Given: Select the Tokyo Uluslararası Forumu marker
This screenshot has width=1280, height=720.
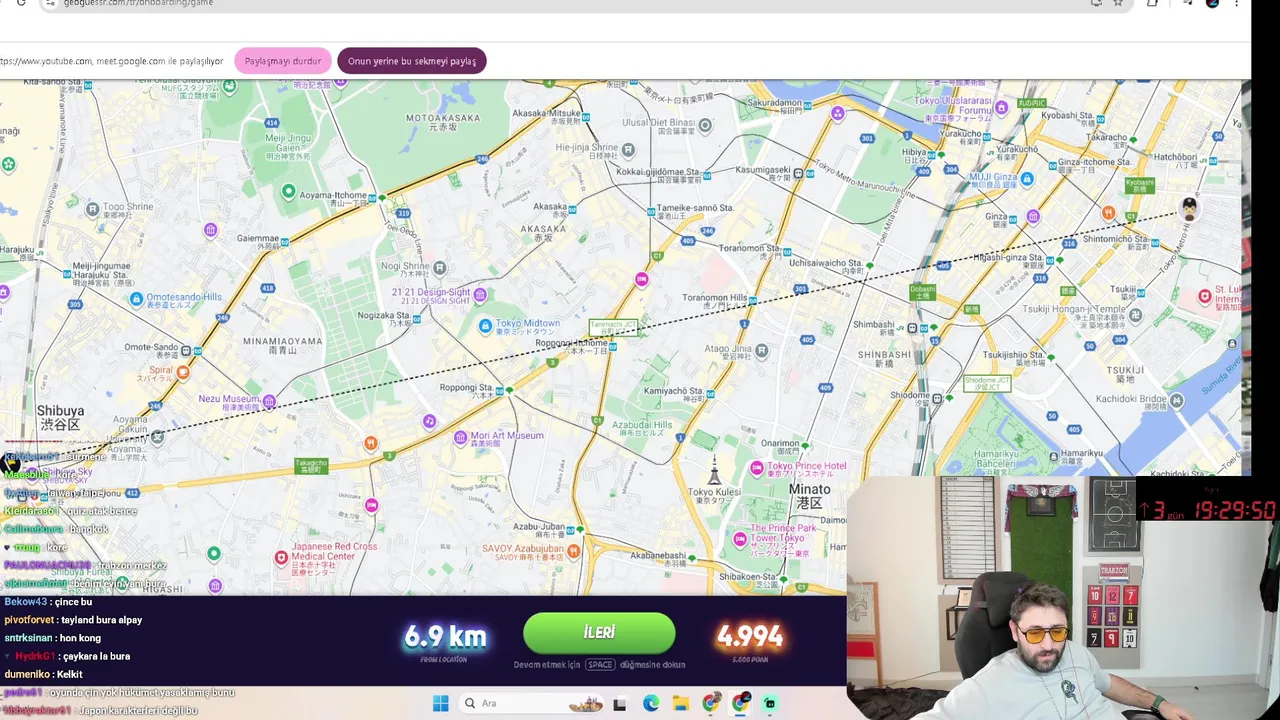Looking at the screenshot, I should (x=1002, y=107).
